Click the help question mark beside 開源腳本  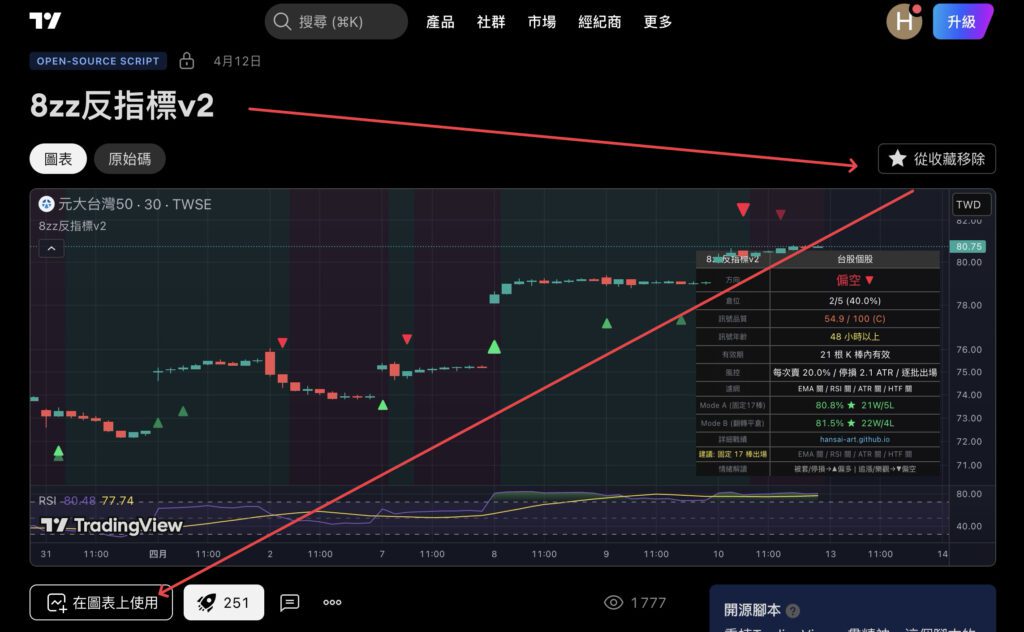pos(792,611)
